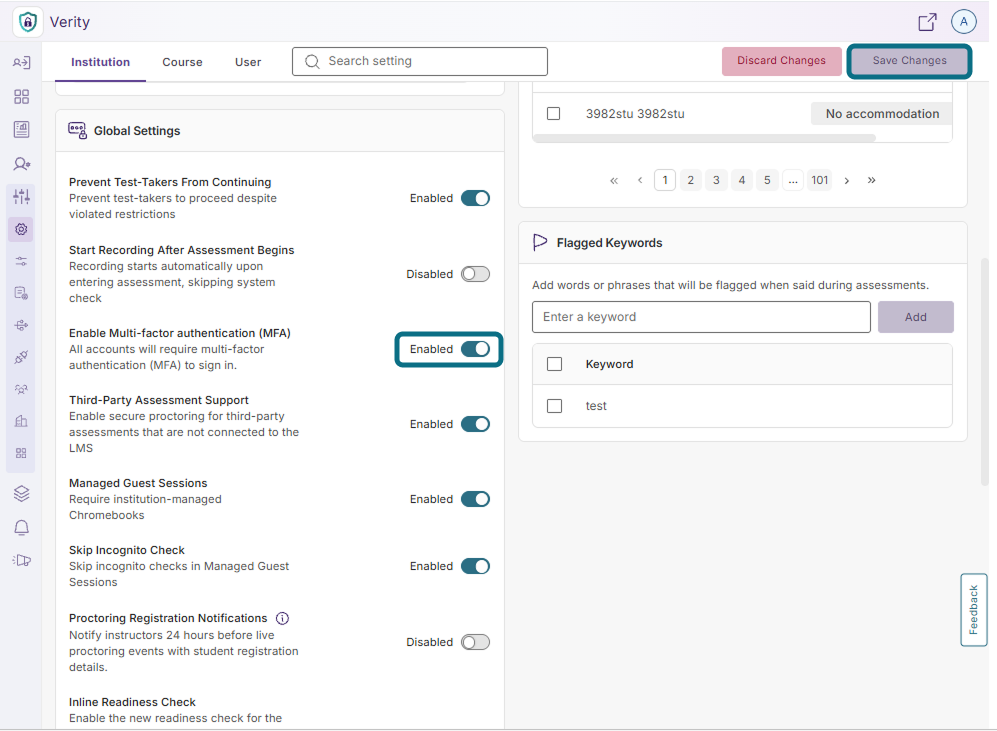Image resolution: width=997 pixels, height=731 pixels.
Task: Switch to the Institution tab
Action: 100,62
